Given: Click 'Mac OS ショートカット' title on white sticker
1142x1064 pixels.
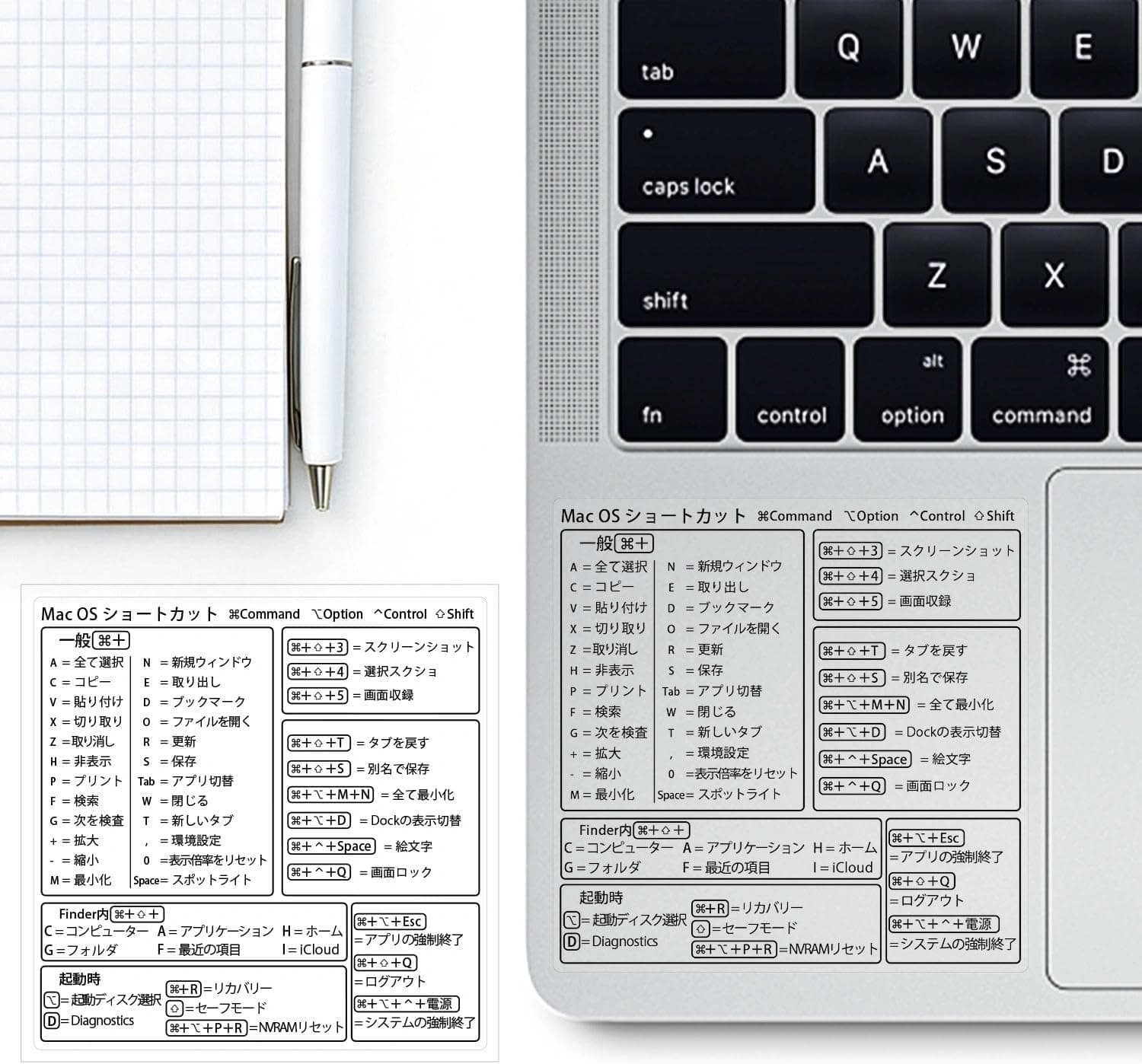Looking at the screenshot, I should [x=129, y=613].
